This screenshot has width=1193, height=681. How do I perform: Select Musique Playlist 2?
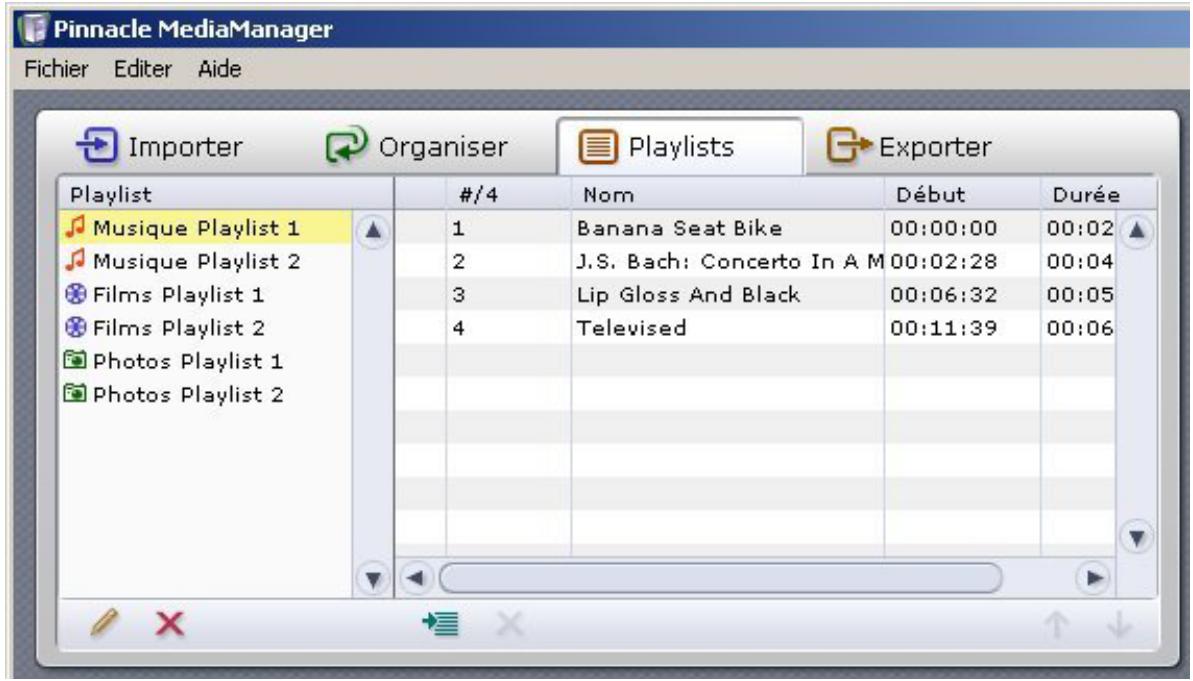205,261
